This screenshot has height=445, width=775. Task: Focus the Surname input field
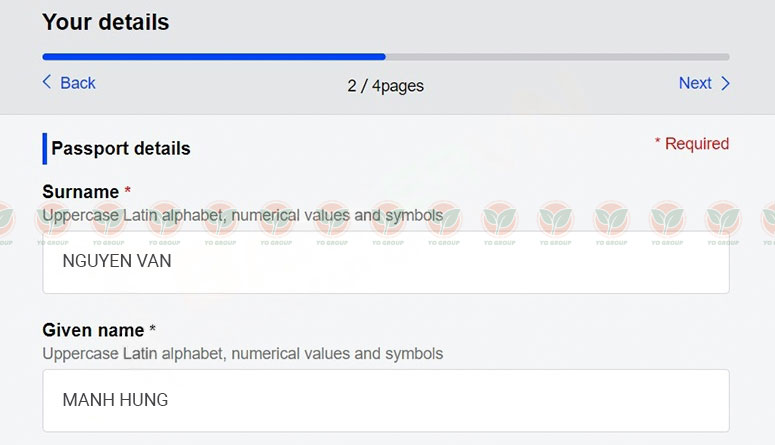386,262
